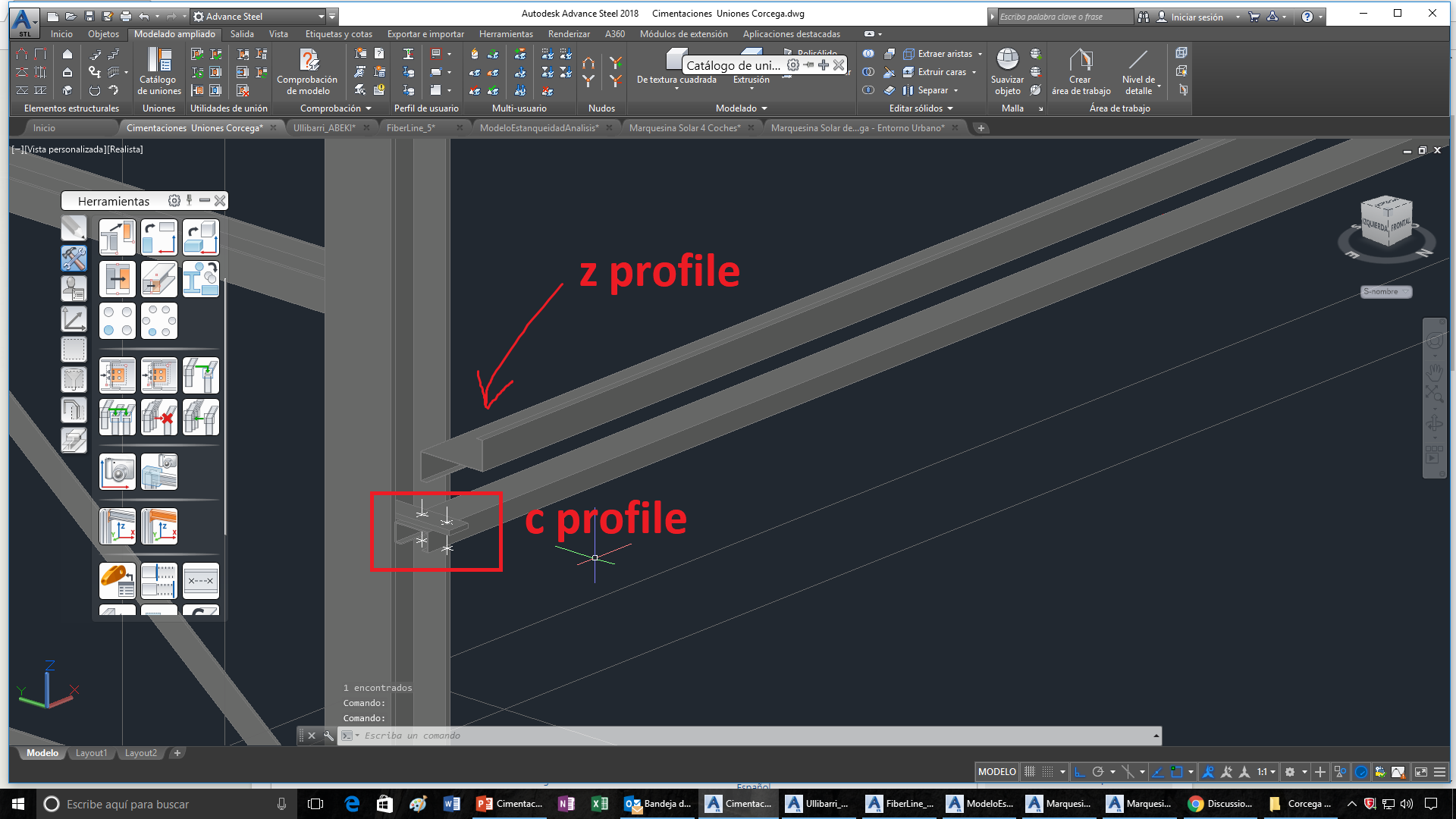Click the camera with axes tool
Screen dimensions: 1456x819
tap(118, 472)
